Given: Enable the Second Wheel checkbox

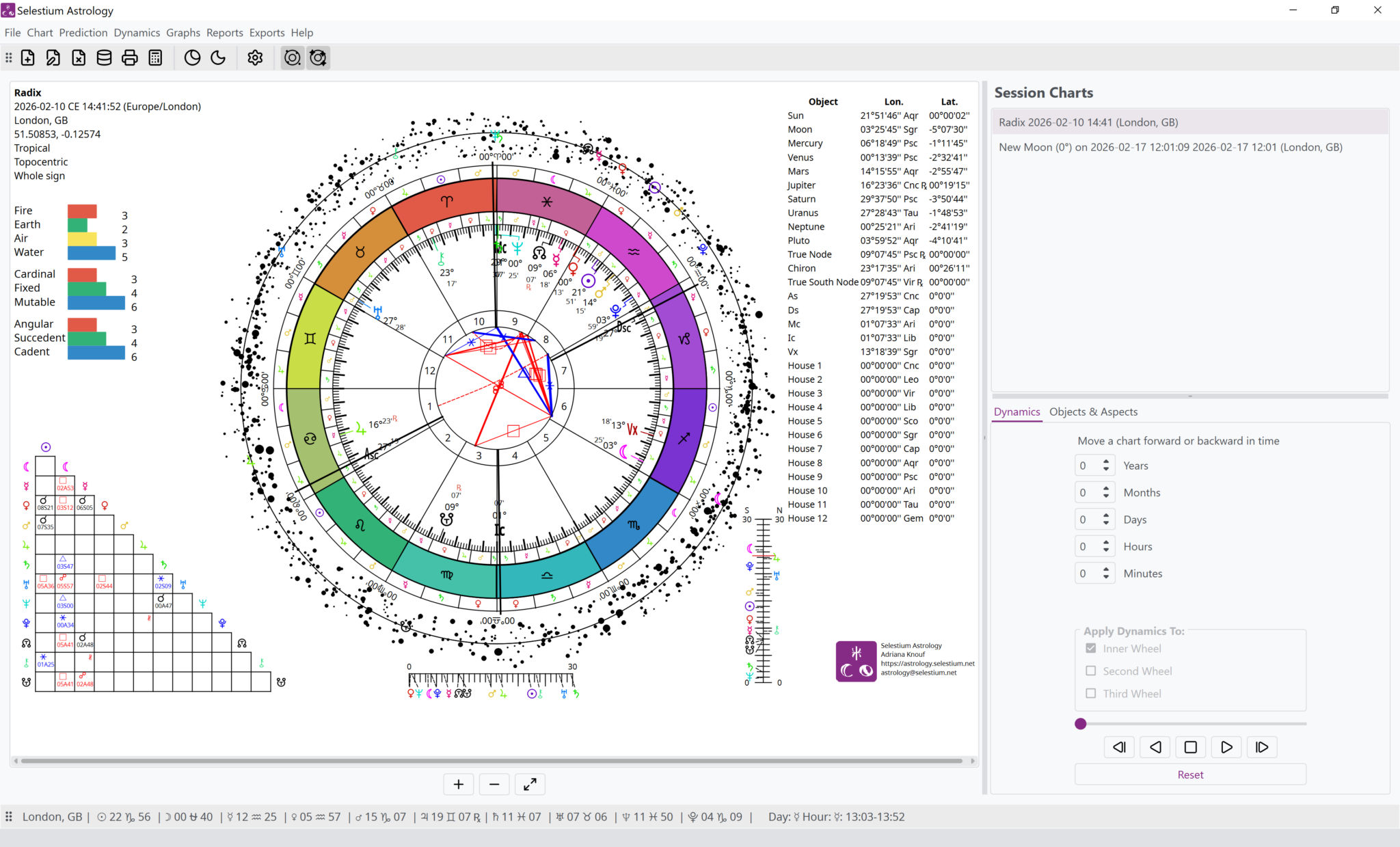Looking at the screenshot, I should (1090, 671).
